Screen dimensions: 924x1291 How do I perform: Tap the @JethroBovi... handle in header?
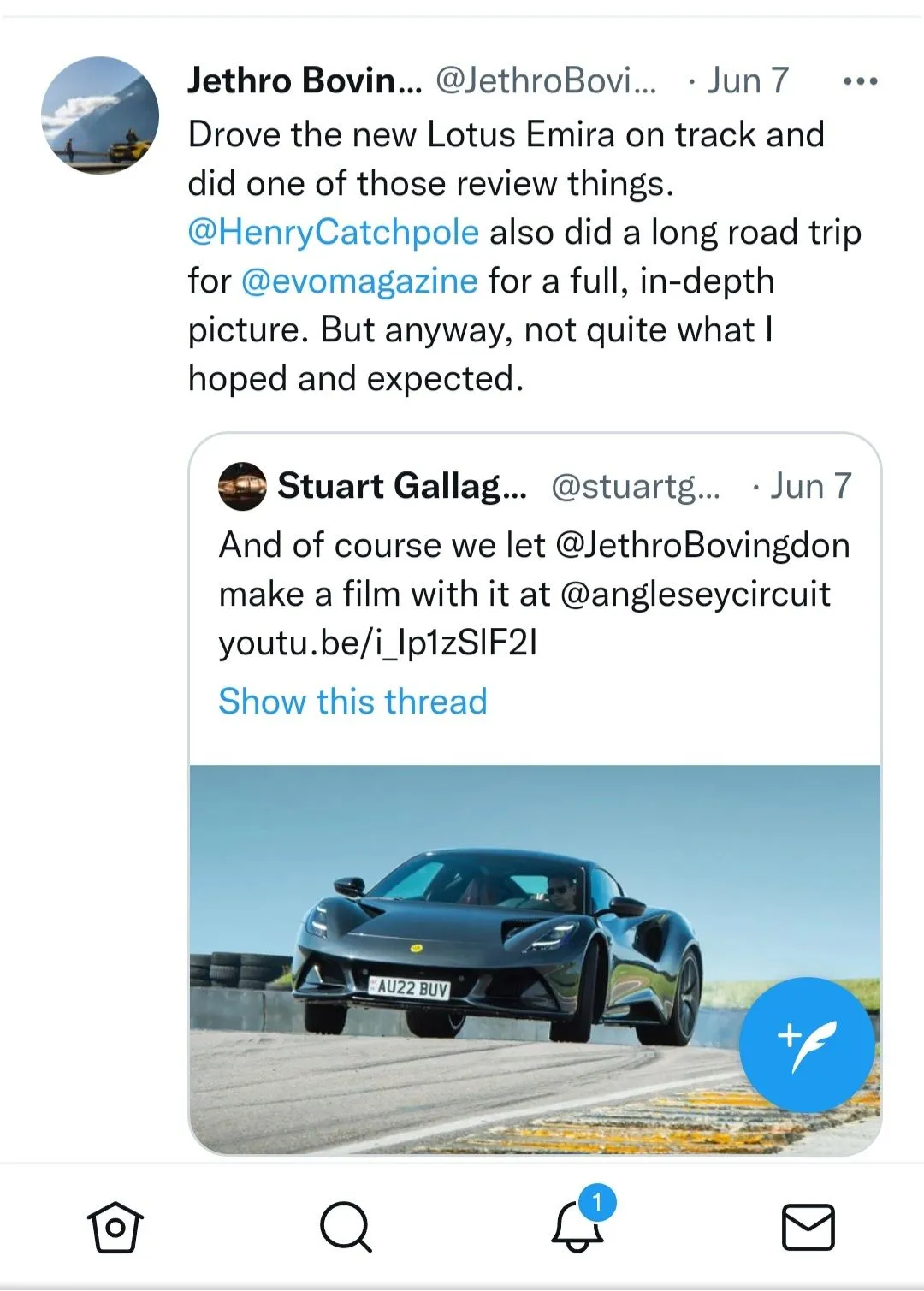pyautogui.click(x=546, y=81)
